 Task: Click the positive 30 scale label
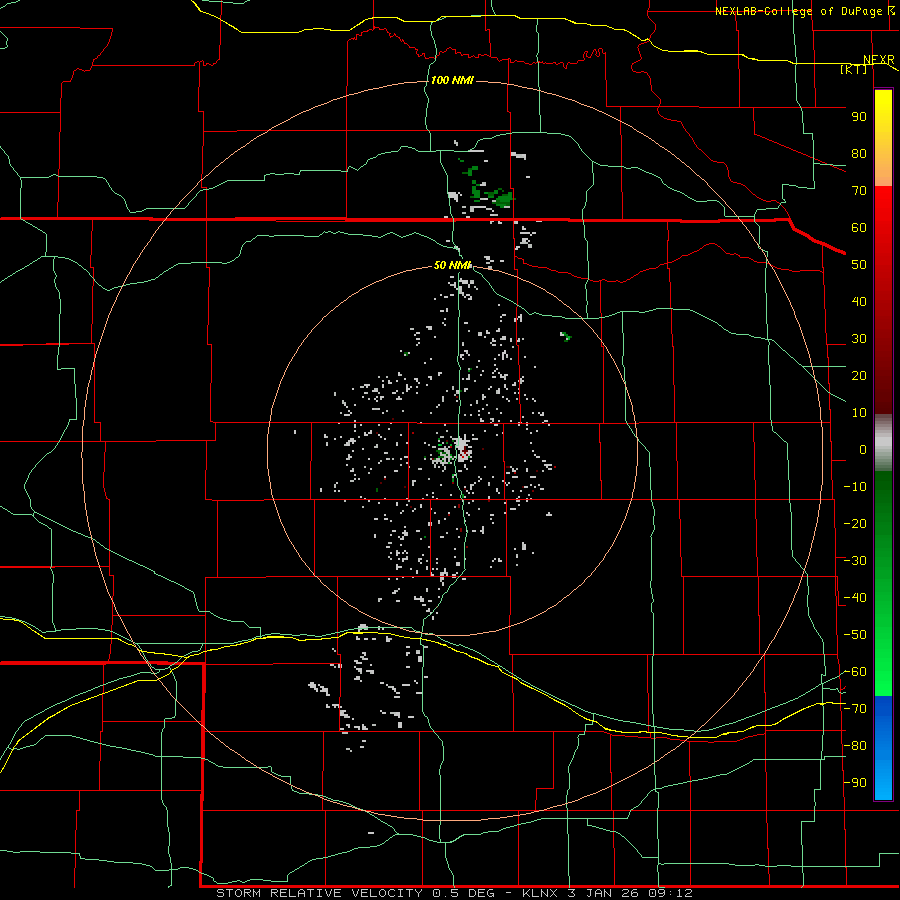tap(859, 339)
